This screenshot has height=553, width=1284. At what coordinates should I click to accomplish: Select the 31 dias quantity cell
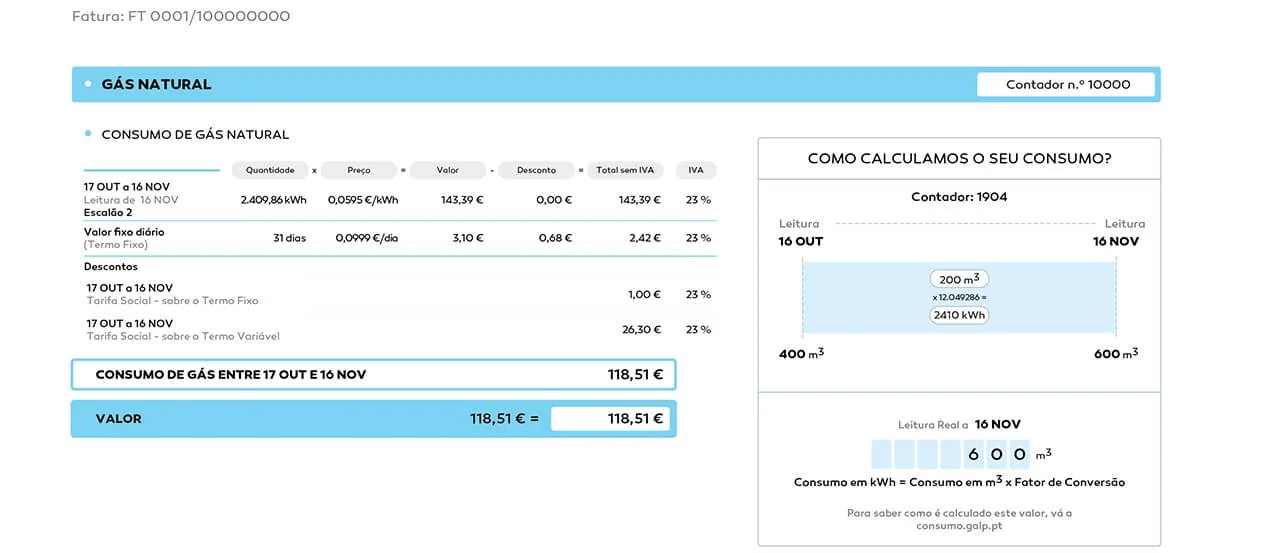(290, 238)
